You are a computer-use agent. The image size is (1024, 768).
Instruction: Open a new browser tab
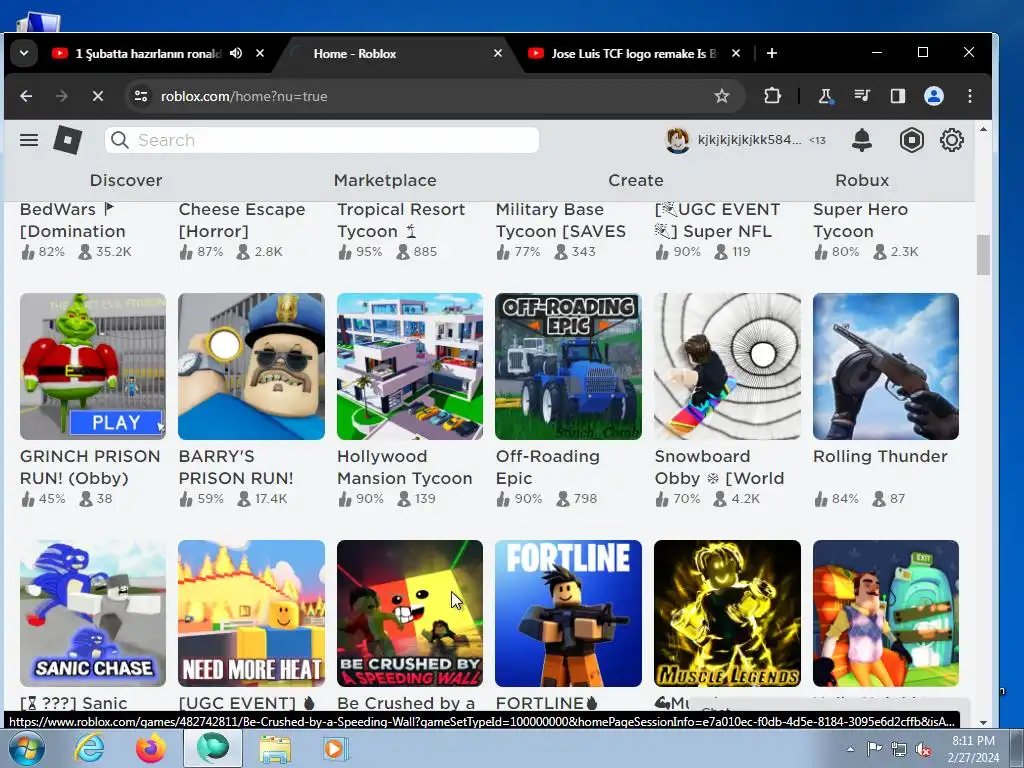pyautogui.click(x=772, y=53)
